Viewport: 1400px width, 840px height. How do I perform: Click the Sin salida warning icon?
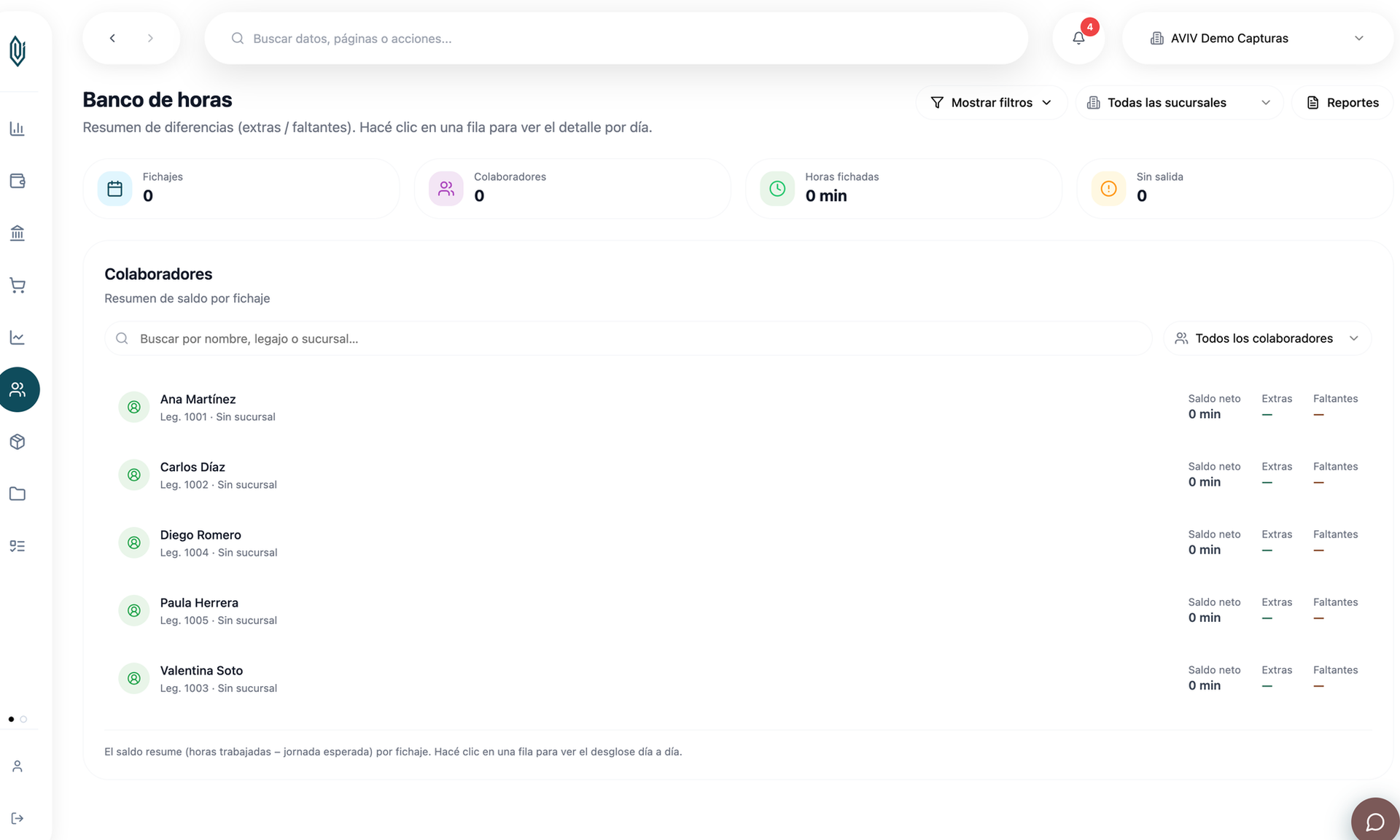[1108, 189]
